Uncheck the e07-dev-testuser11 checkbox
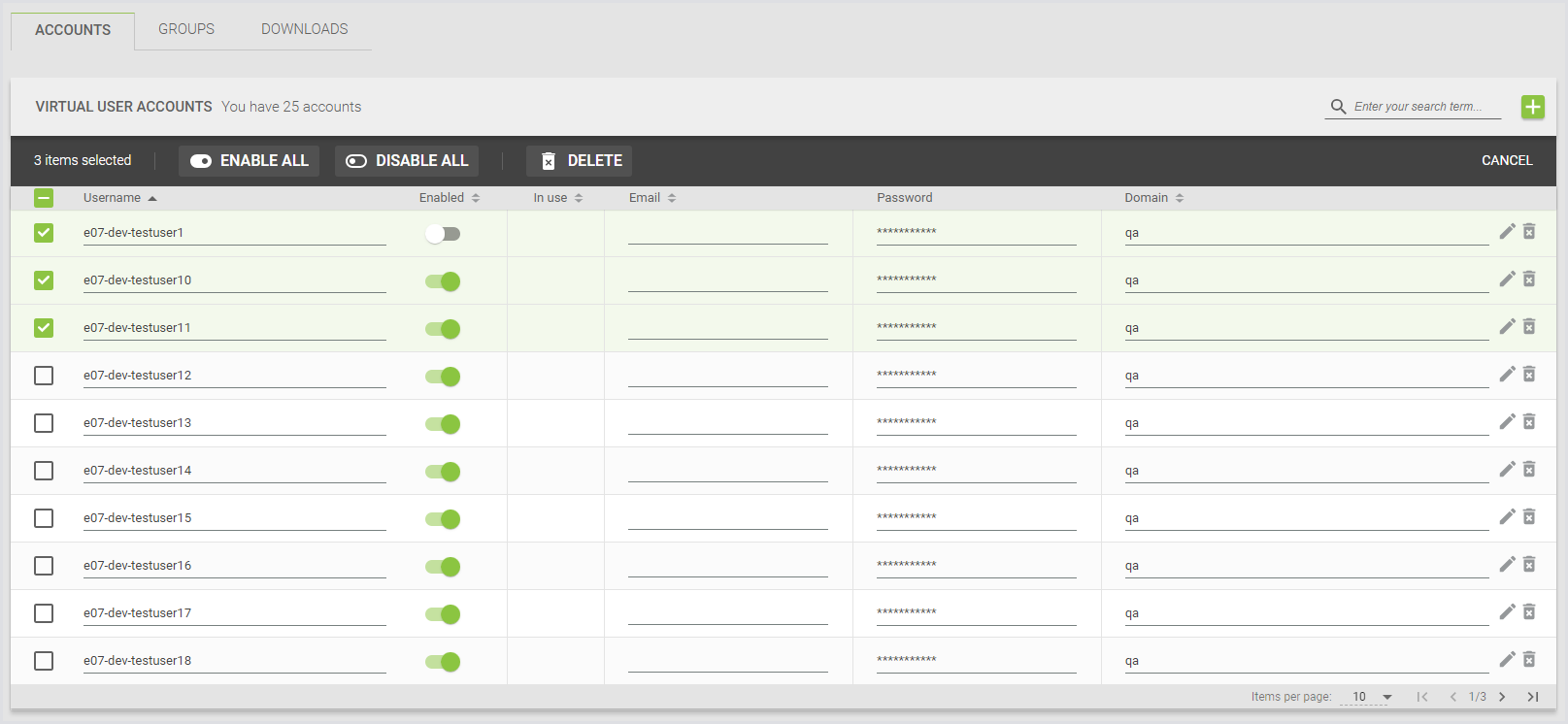The image size is (1568, 724). [44, 328]
